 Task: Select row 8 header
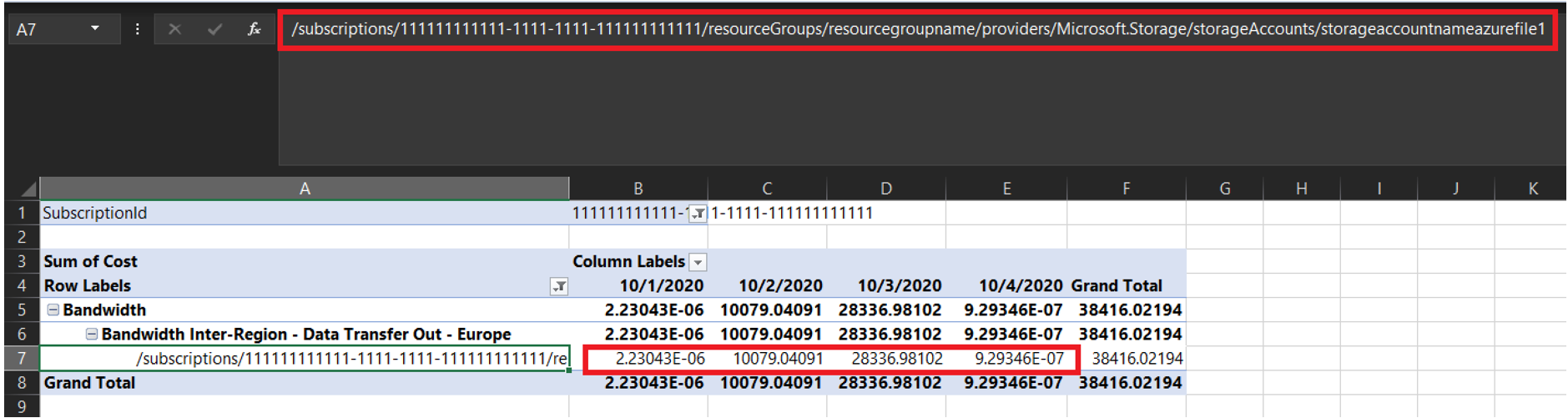pos(22,382)
